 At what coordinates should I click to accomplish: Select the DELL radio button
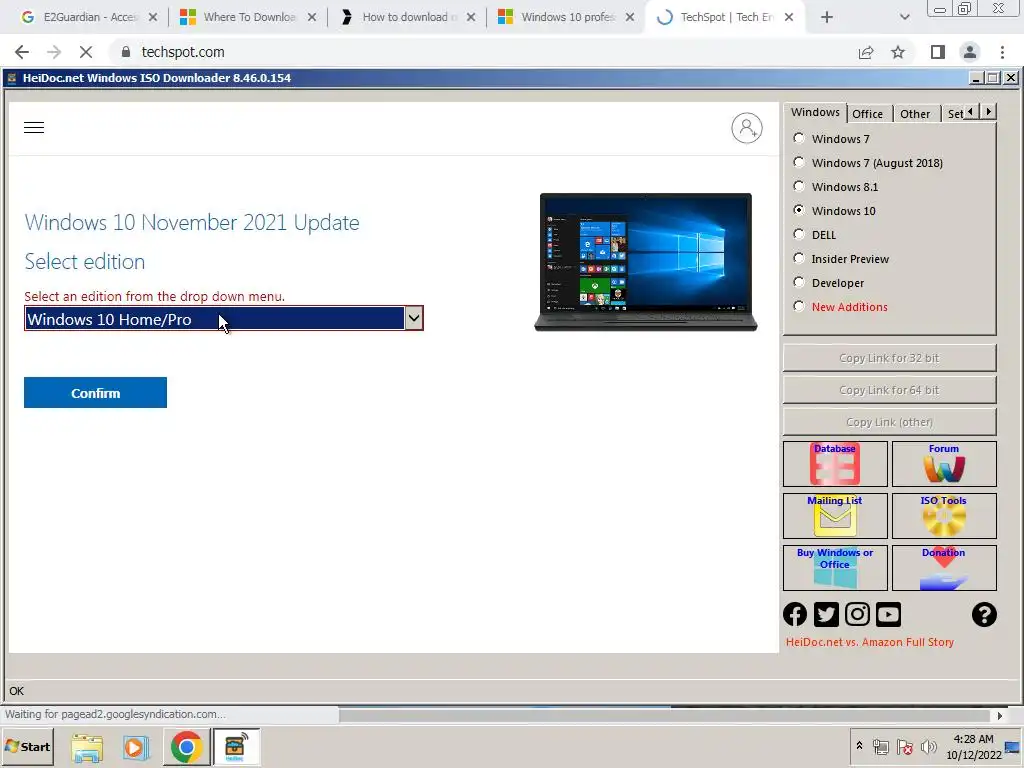[798, 234]
